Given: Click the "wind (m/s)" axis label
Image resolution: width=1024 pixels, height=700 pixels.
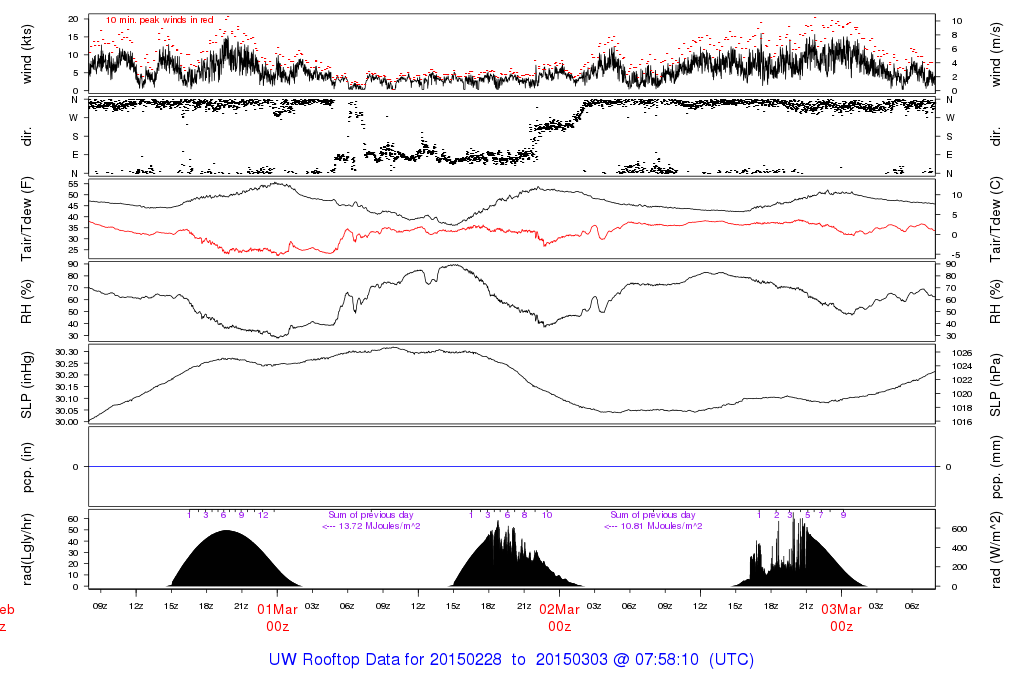Looking at the screenshot, I should pyautogui.click(x=996, y=54).
